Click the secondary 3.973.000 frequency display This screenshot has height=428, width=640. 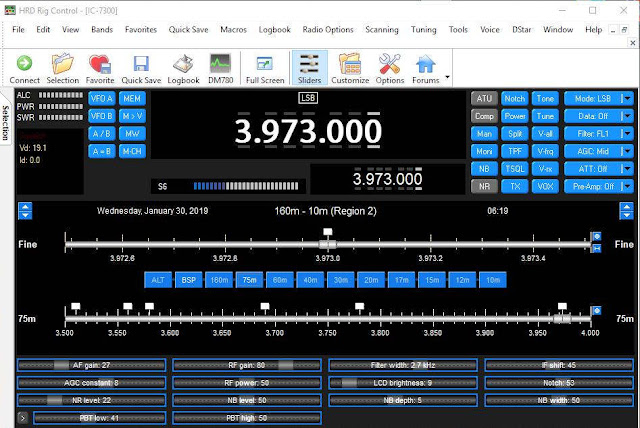pyautogui.click(x=387, y=179)
